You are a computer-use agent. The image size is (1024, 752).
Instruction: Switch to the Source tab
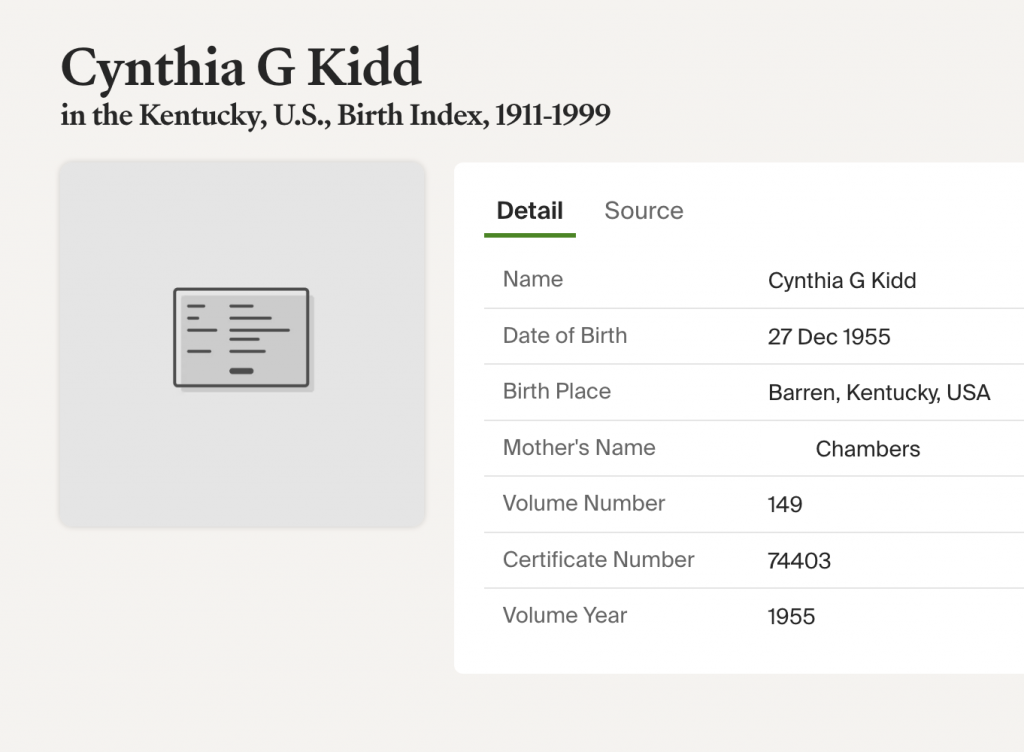[643, 211]
